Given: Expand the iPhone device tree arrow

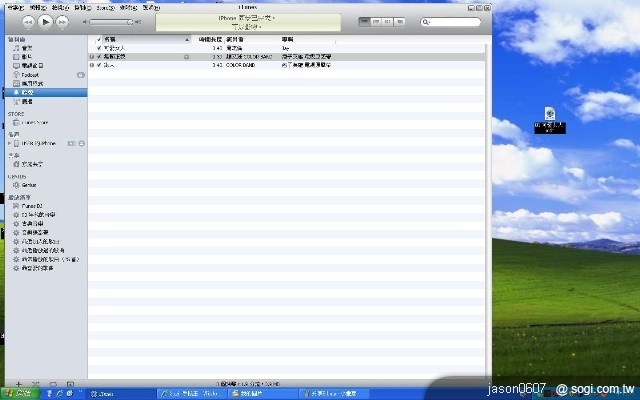Looking at the screenshot, I should point(10,143).
